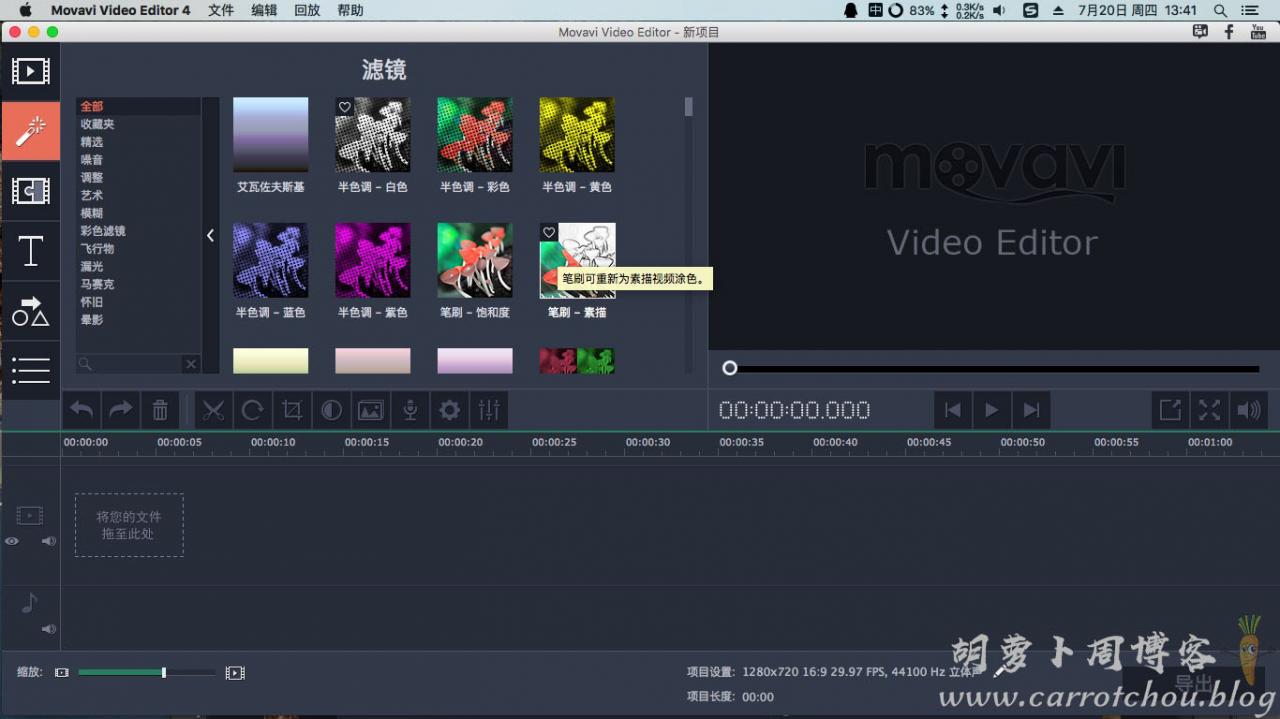
Task: Toggle video track visibility eye
Action: point(12,541)
